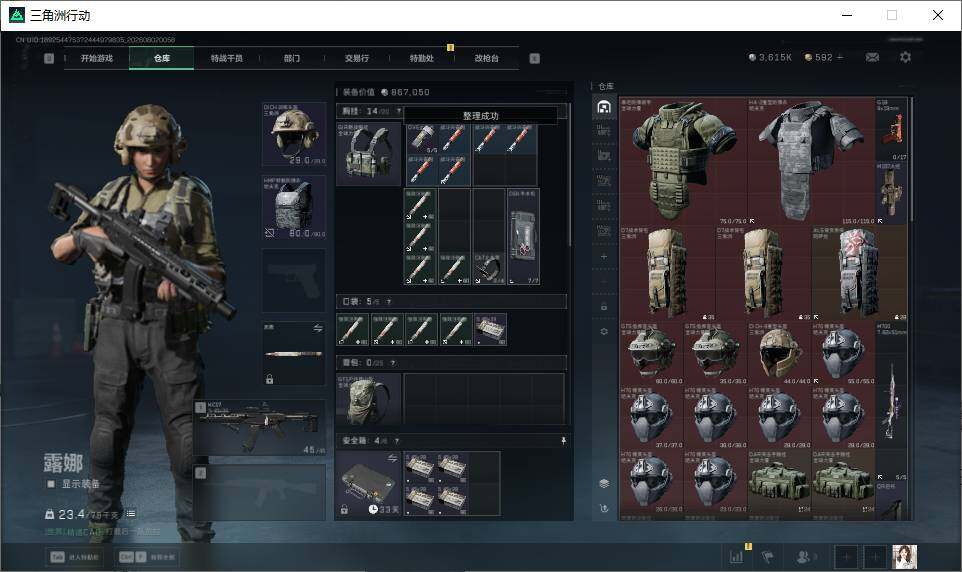Screen dimensions: 962x572
Task: Click the plus icon beside 592 currency
Action: 840,57
